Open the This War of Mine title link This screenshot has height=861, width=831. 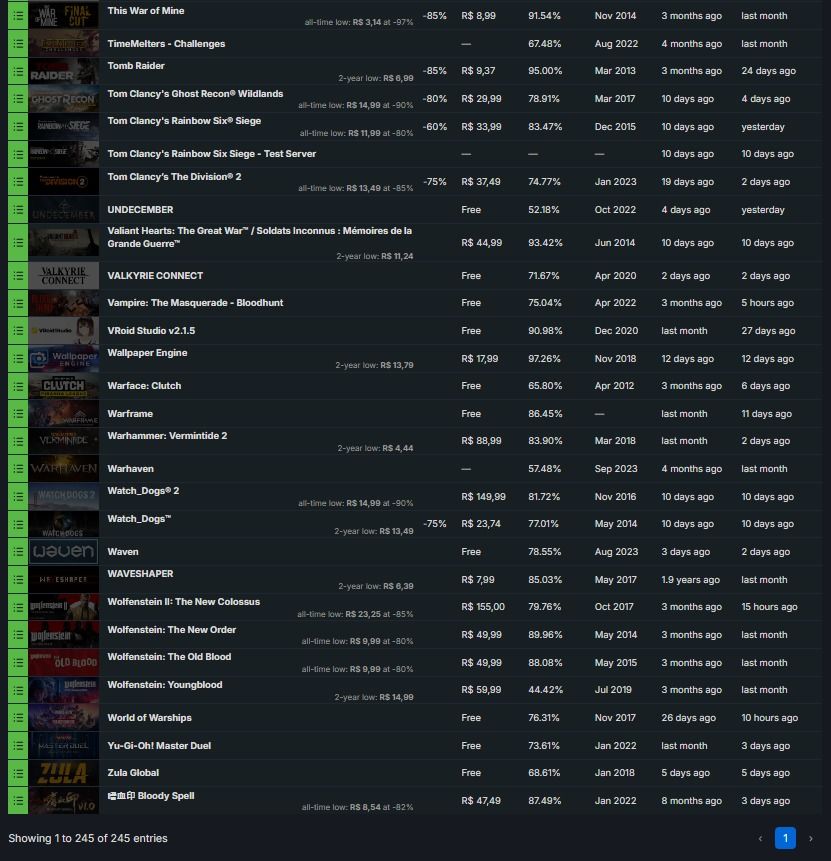pos(146,10)
